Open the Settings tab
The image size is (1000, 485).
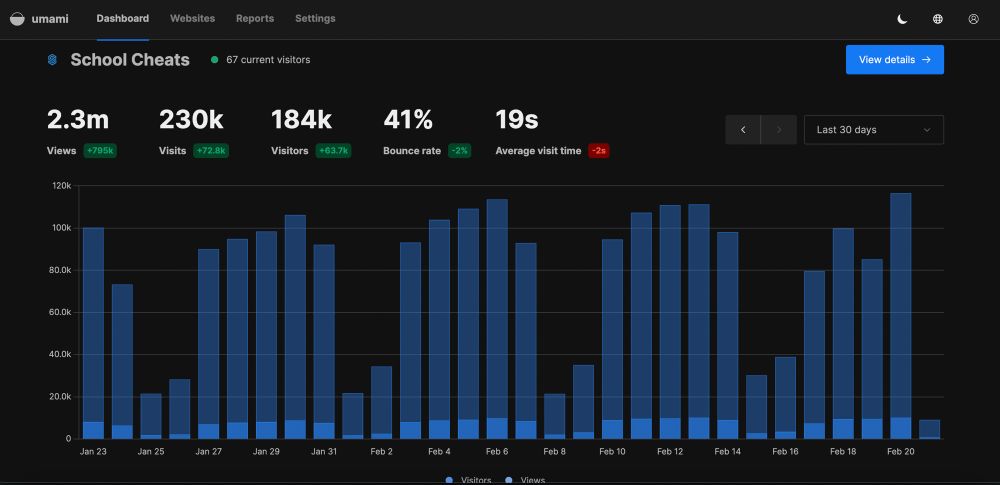[x=315, y=19]
